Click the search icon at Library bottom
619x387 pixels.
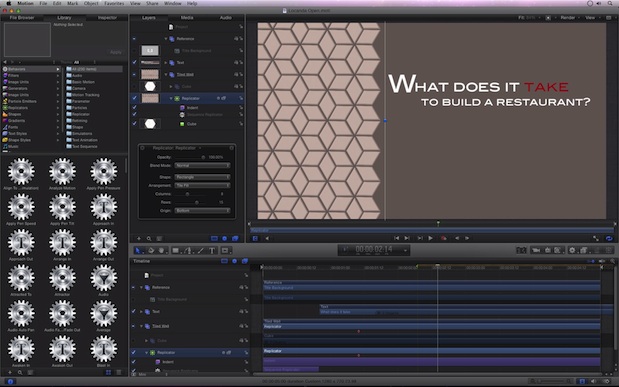click(x=20, y=372)
